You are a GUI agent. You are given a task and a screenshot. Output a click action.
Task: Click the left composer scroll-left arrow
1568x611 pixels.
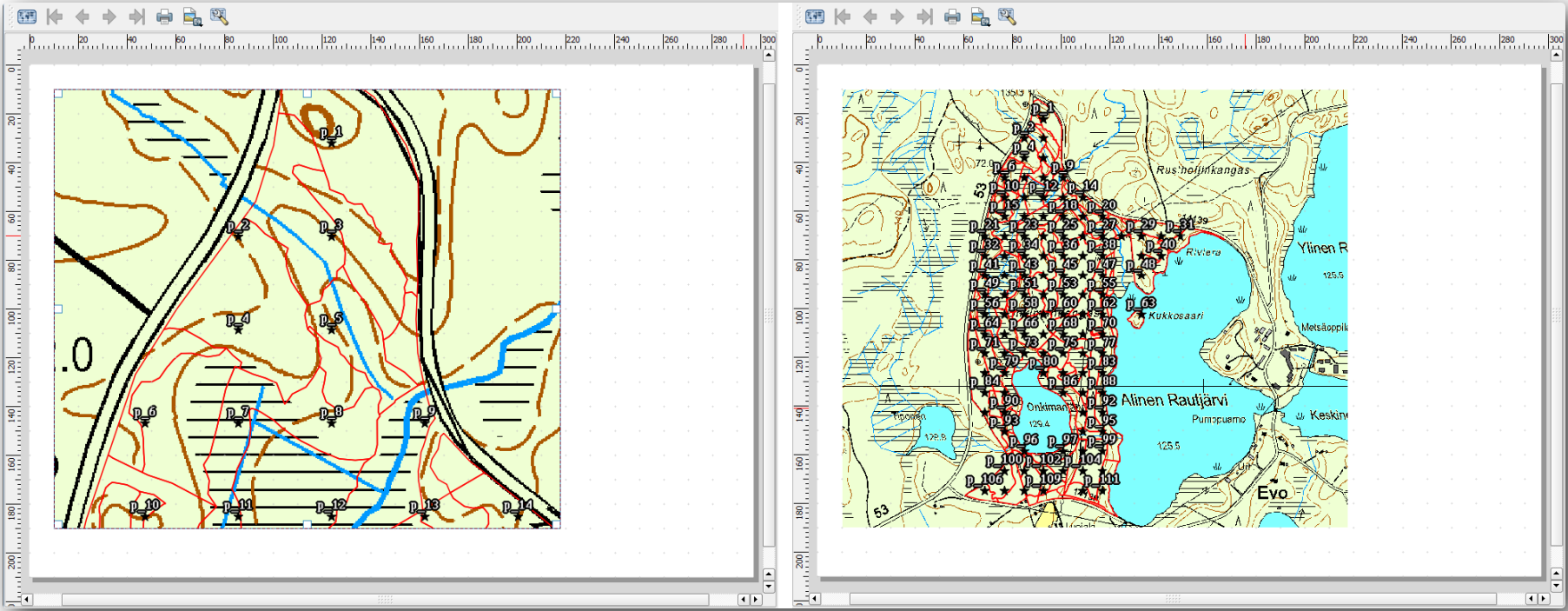(x=27, y=599)
